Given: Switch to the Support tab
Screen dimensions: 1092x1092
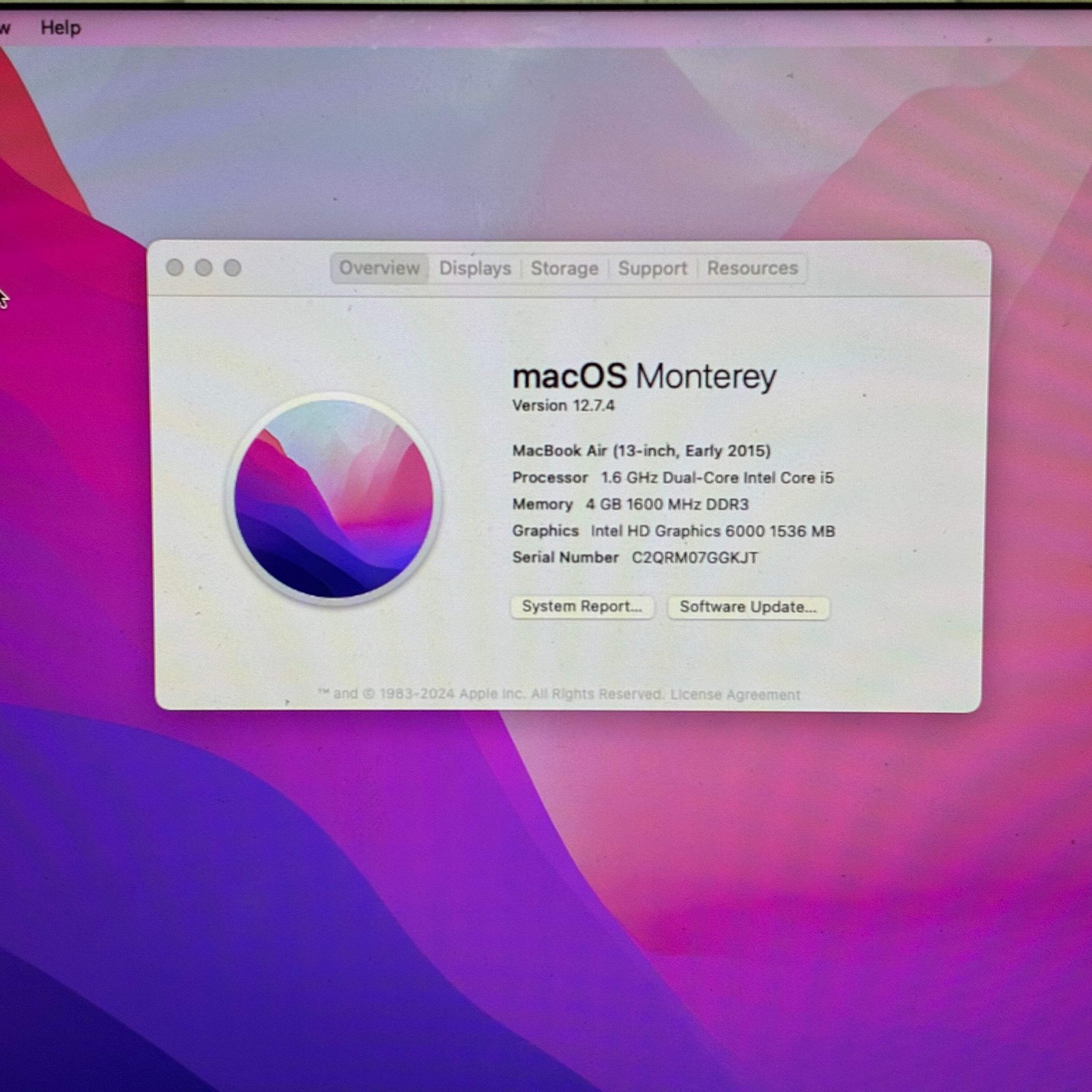Looking at the screenshot, I should [652, 268].
